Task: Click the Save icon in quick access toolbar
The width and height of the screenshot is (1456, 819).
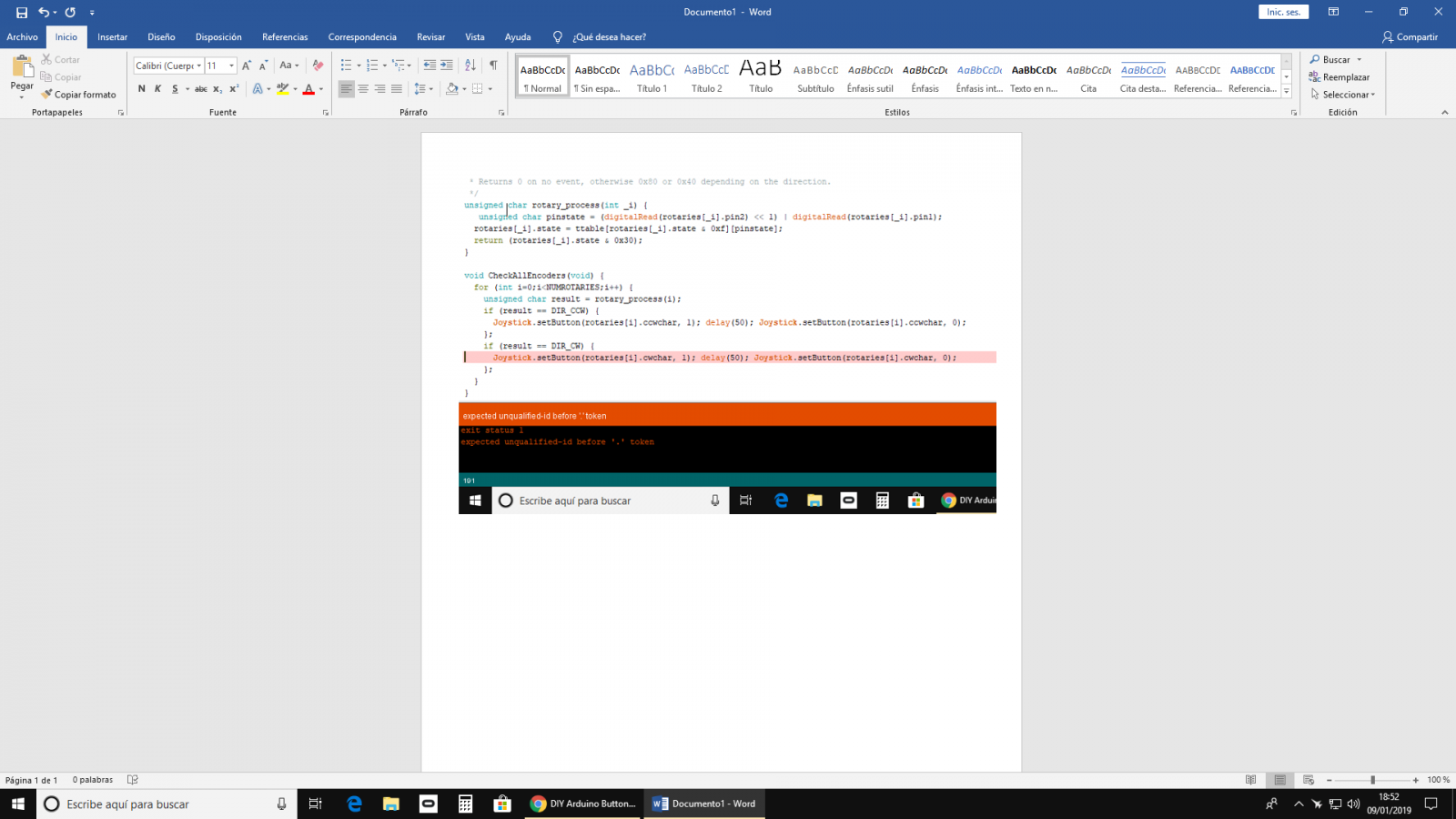Action: pyautogui.click(x=22, y=13)
